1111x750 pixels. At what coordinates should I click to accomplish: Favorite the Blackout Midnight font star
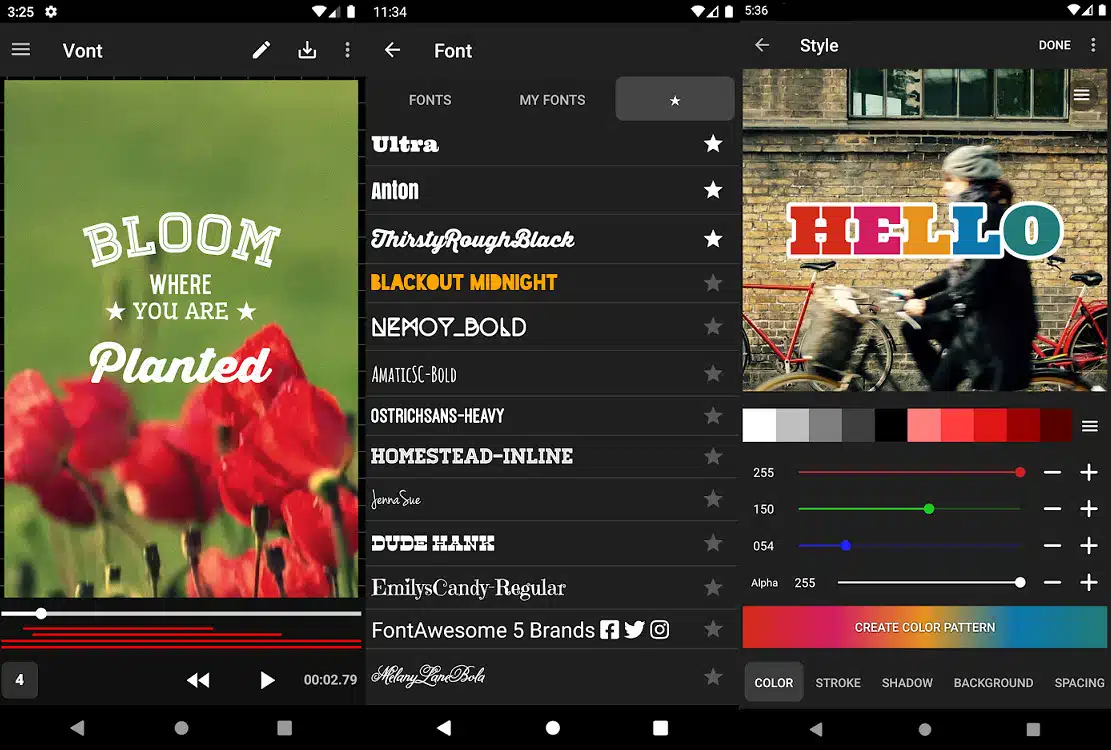[x=713, y=283]
